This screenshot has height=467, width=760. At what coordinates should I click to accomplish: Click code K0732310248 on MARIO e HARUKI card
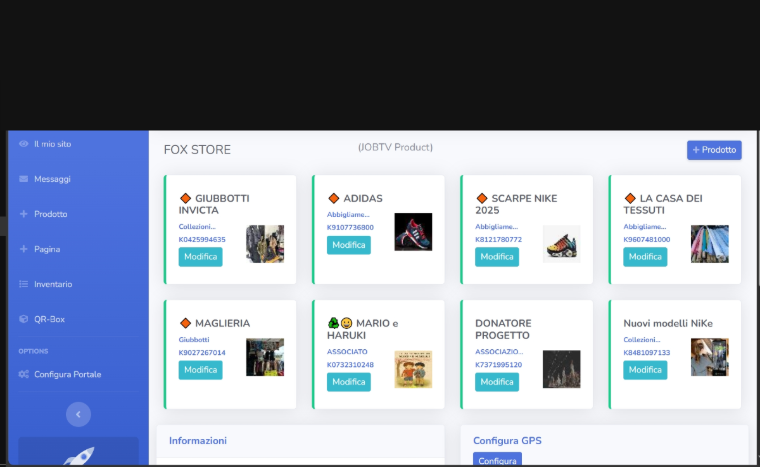pos(350,365)
